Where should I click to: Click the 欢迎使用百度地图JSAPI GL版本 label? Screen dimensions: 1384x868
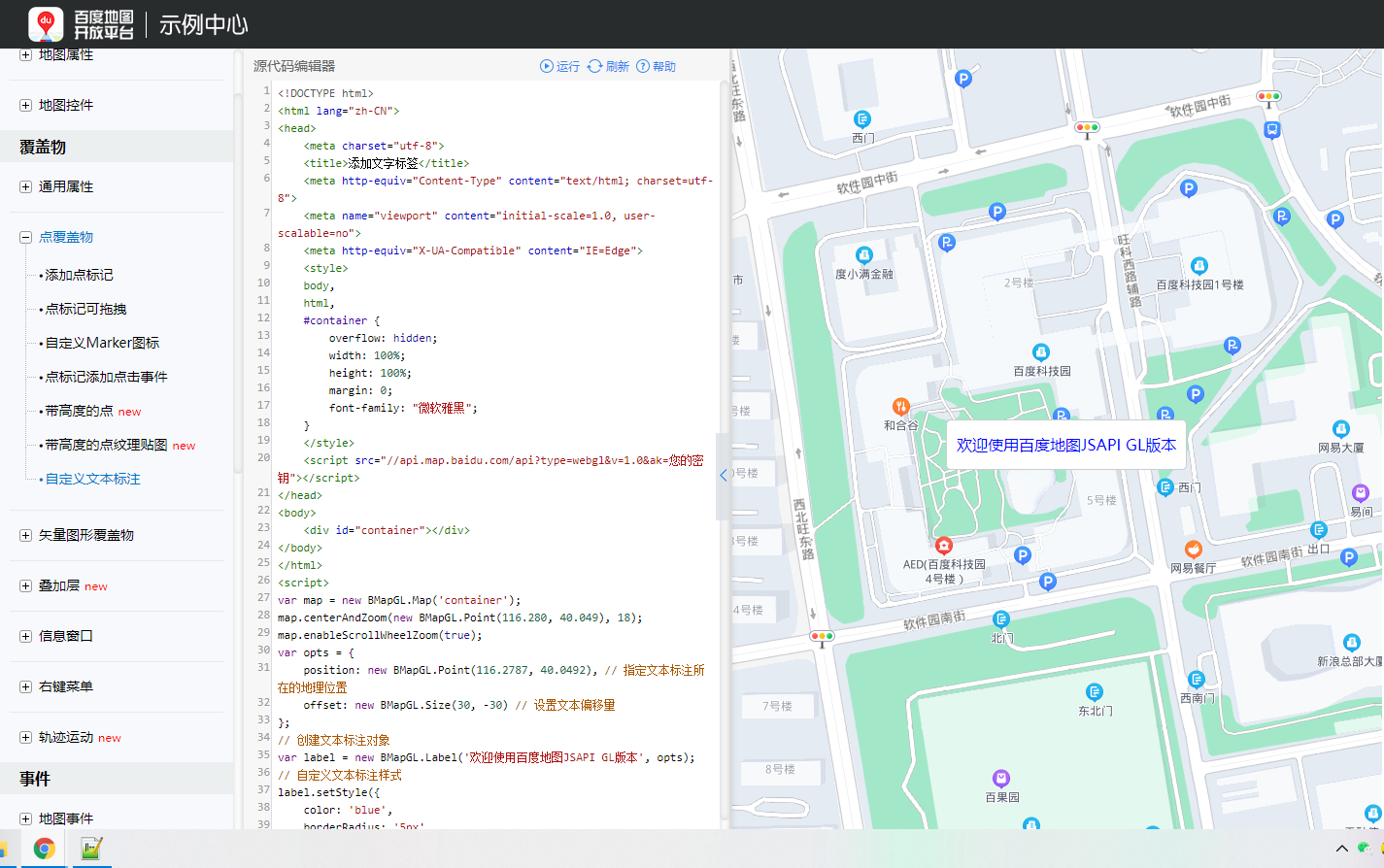pyautogui.click(x=1064, y=445)
